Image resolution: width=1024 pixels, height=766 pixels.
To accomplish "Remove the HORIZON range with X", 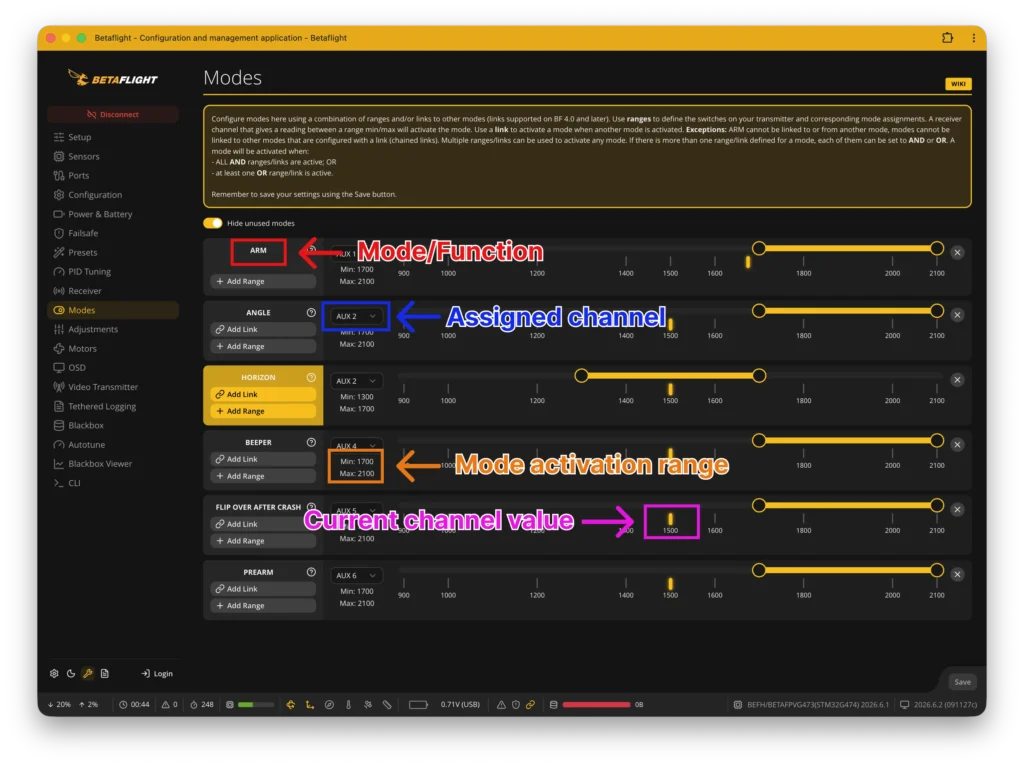I will [x=957, y=379].
